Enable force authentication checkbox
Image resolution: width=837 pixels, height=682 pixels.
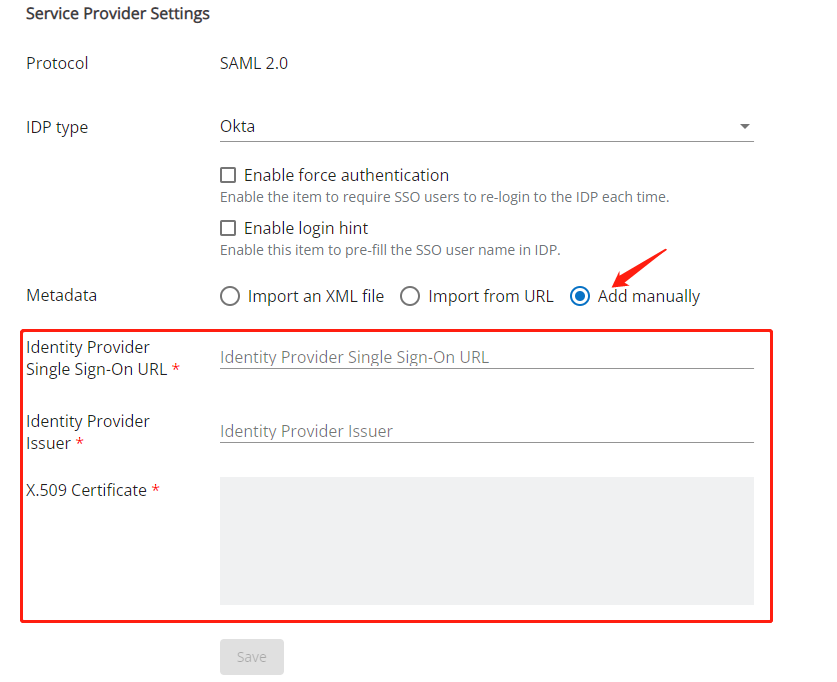(x=228, y=175)
